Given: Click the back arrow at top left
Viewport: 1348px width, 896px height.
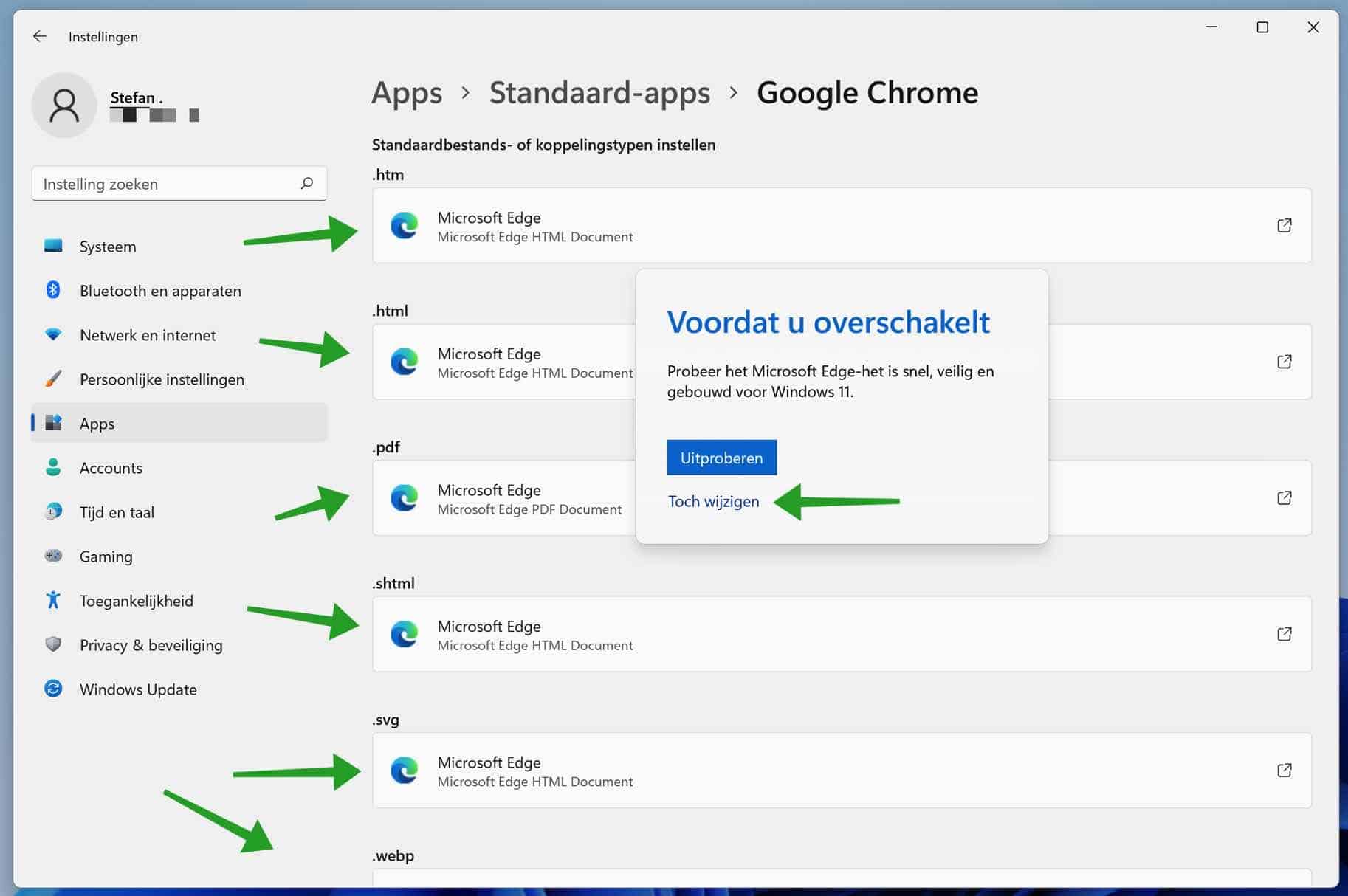Looking at the screenshot, I should [x=39, y=35].
